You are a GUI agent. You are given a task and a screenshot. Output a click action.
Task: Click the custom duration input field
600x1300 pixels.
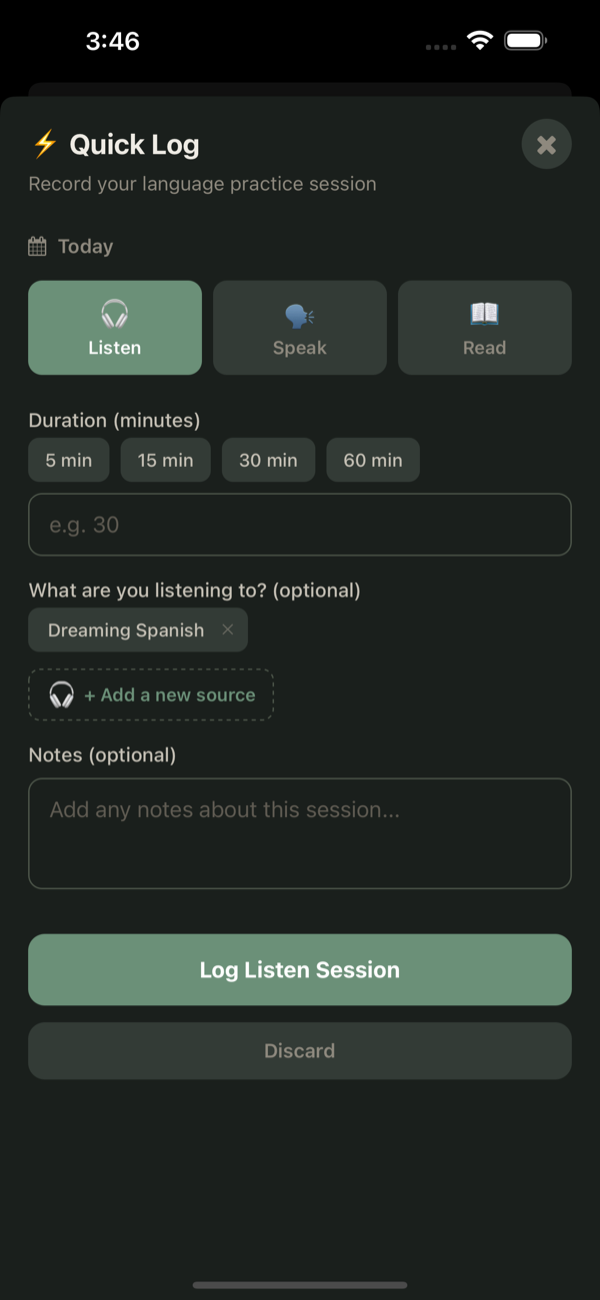tap(300, 524)
